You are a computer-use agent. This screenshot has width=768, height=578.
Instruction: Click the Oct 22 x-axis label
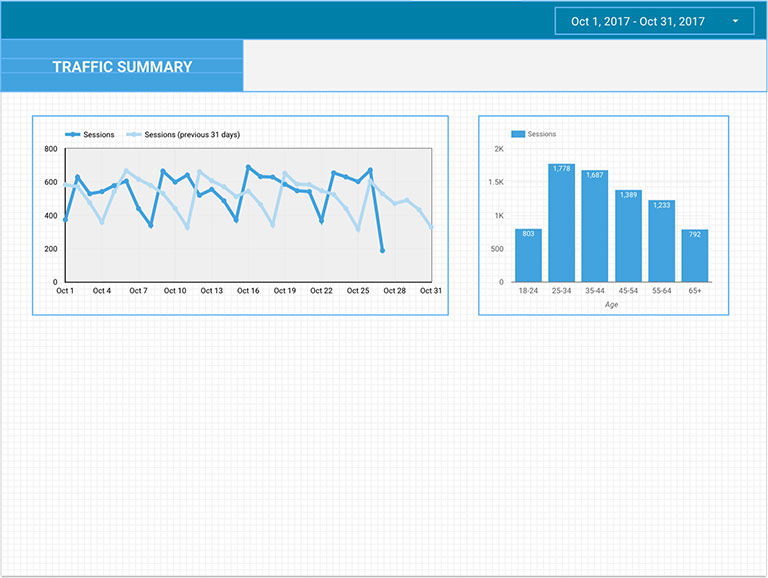point(321,290)
